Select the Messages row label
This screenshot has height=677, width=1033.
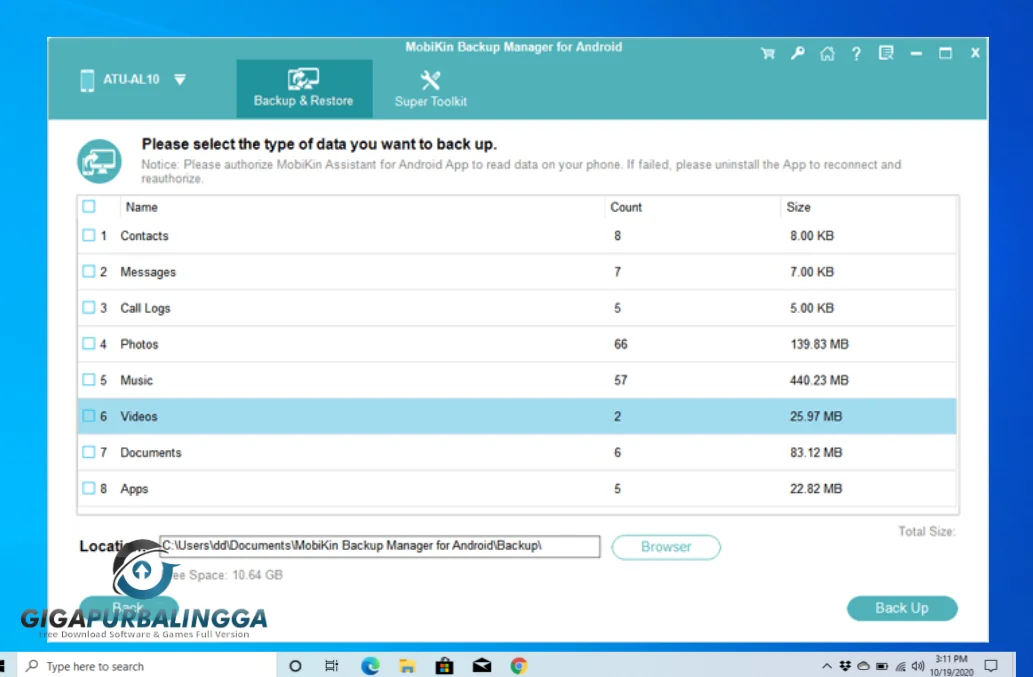pos(148,272)
